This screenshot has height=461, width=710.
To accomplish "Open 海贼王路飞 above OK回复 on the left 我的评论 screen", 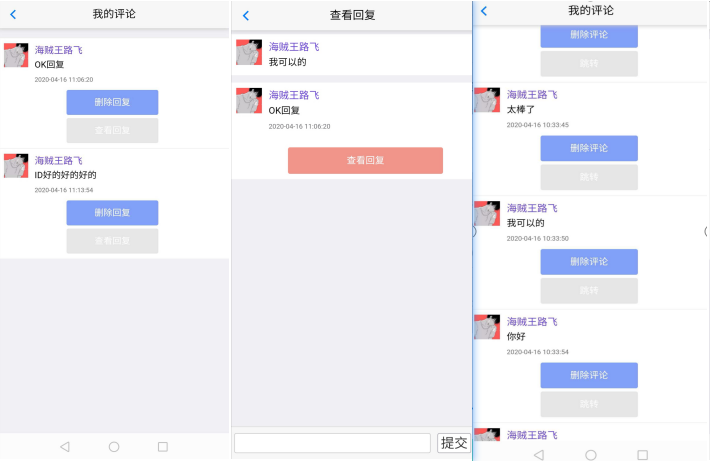I will click(x=59, y=50).
